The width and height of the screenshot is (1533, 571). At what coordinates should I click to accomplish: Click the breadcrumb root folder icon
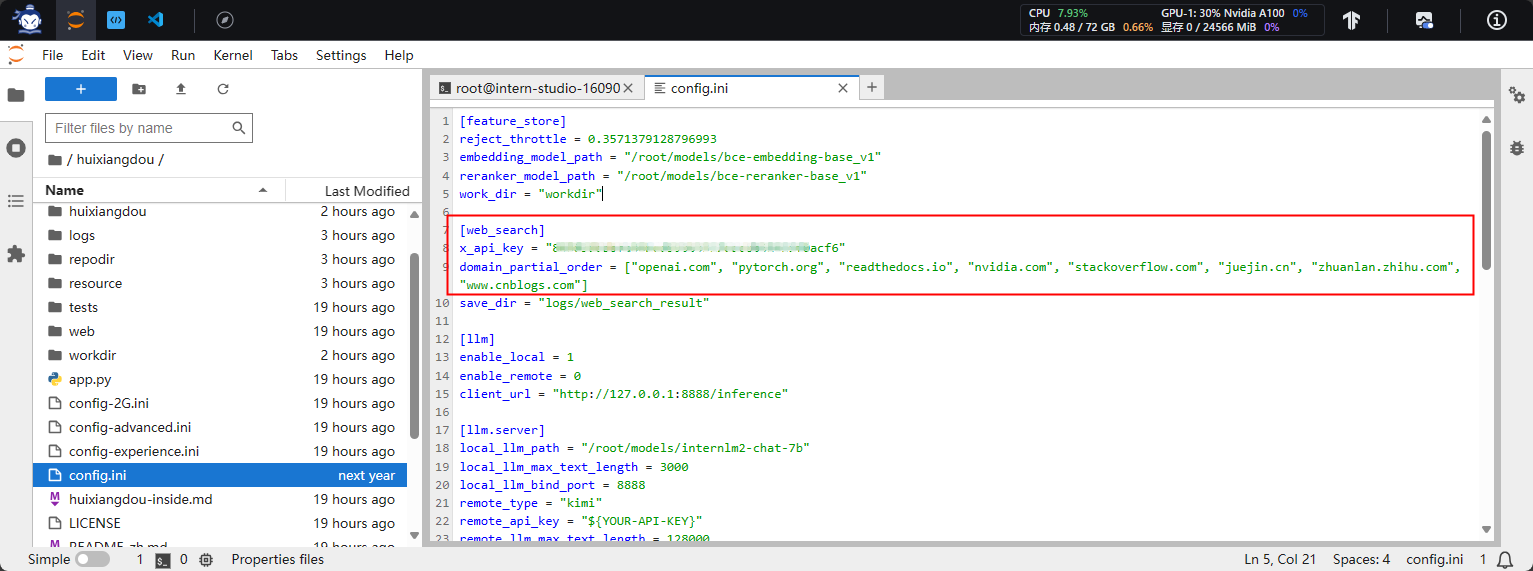pos(53,159)
